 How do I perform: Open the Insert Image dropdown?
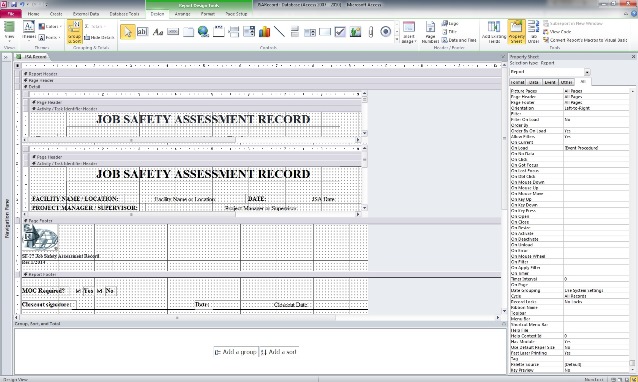pyautogui.click(x=409, y=32)
